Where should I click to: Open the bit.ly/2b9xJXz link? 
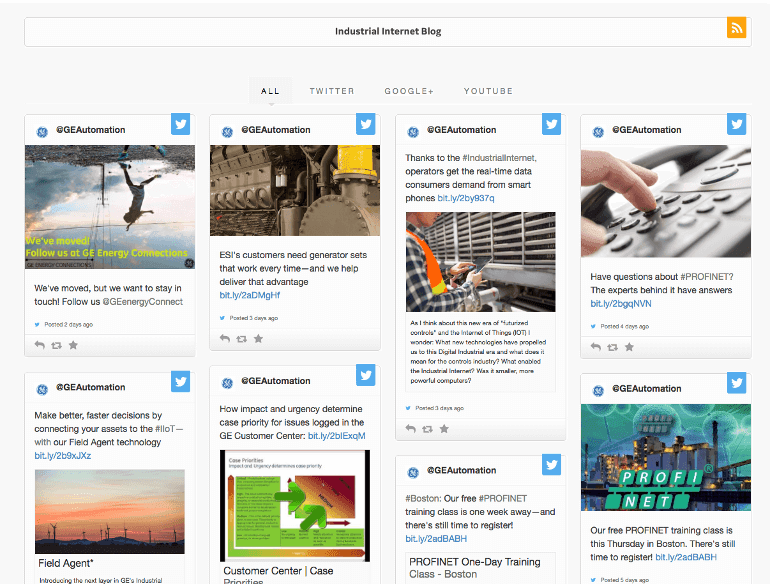pyautogui.click(x=62, y=456)
